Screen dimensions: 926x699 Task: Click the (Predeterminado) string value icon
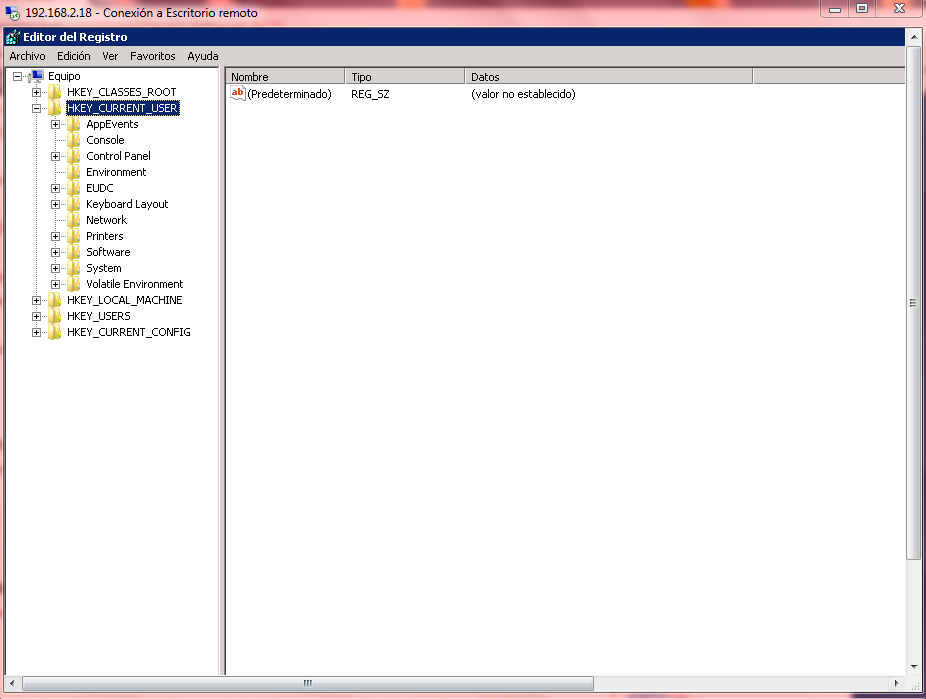pos(238,94)
